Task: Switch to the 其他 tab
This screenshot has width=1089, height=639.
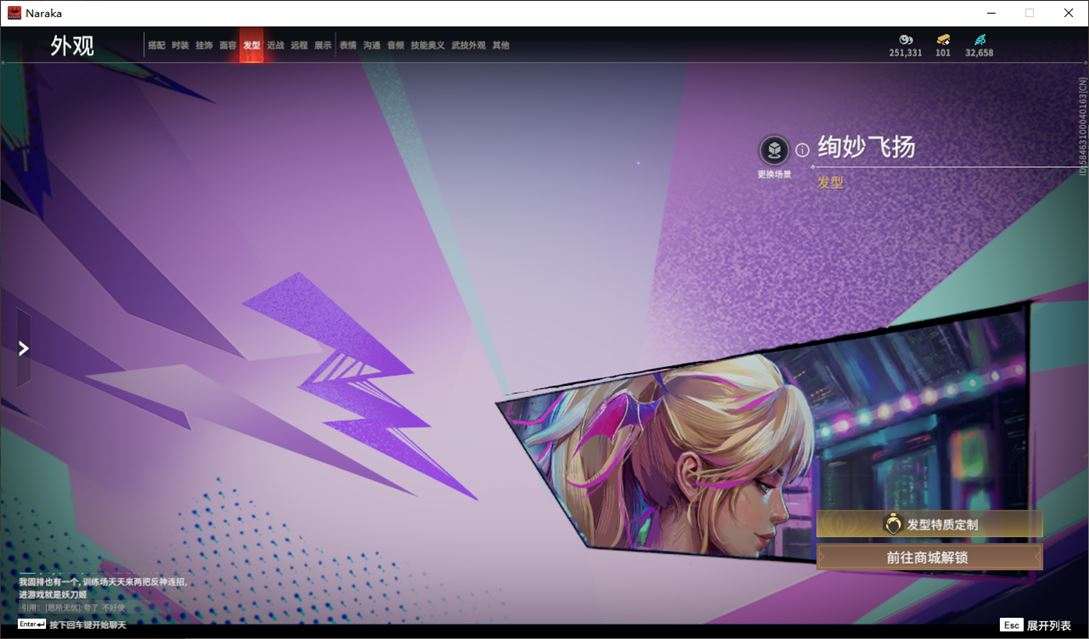Action: [501, 45]
